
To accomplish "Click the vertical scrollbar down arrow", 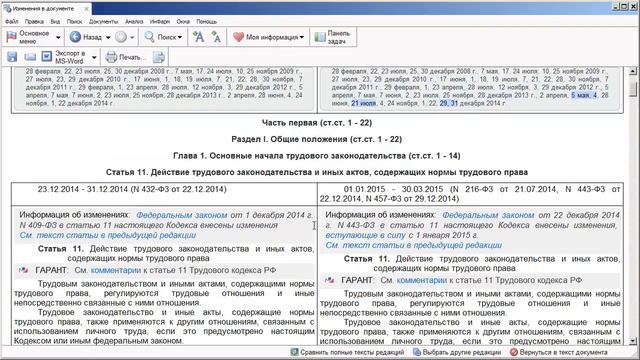I will coord(633,341).
